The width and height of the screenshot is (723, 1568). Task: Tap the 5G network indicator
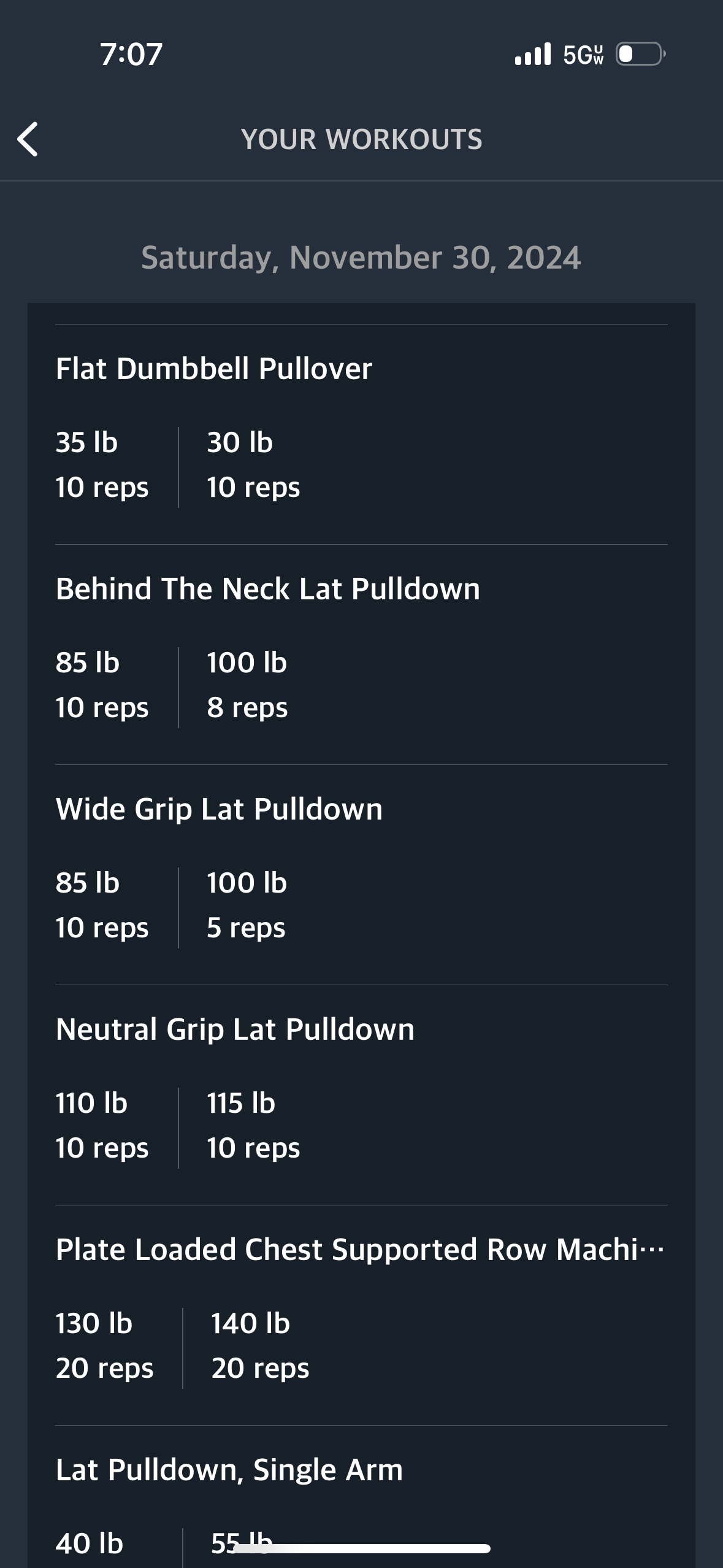pyautogui.click(x=583, y=55)
